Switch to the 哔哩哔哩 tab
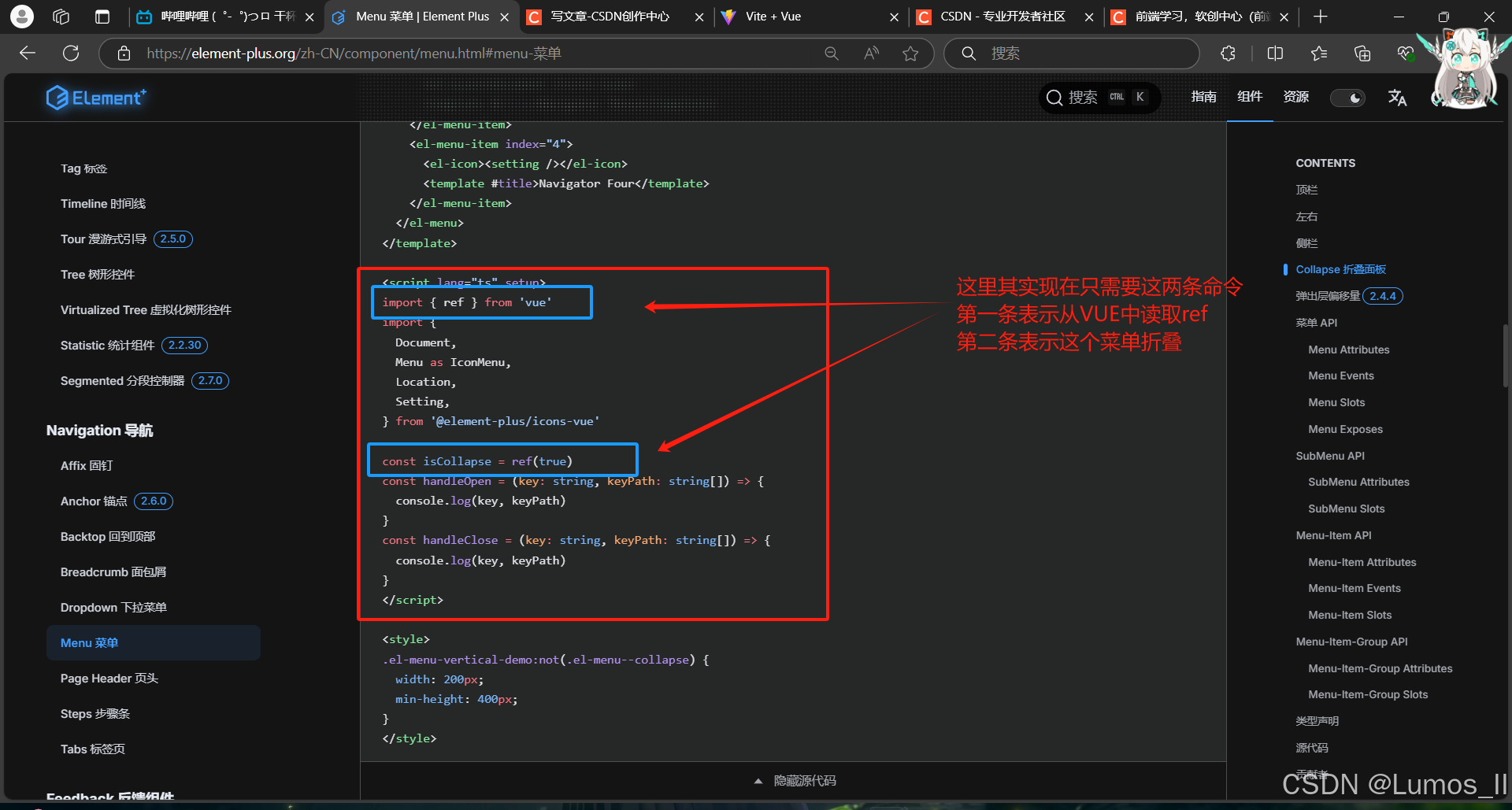 (224, 17)
